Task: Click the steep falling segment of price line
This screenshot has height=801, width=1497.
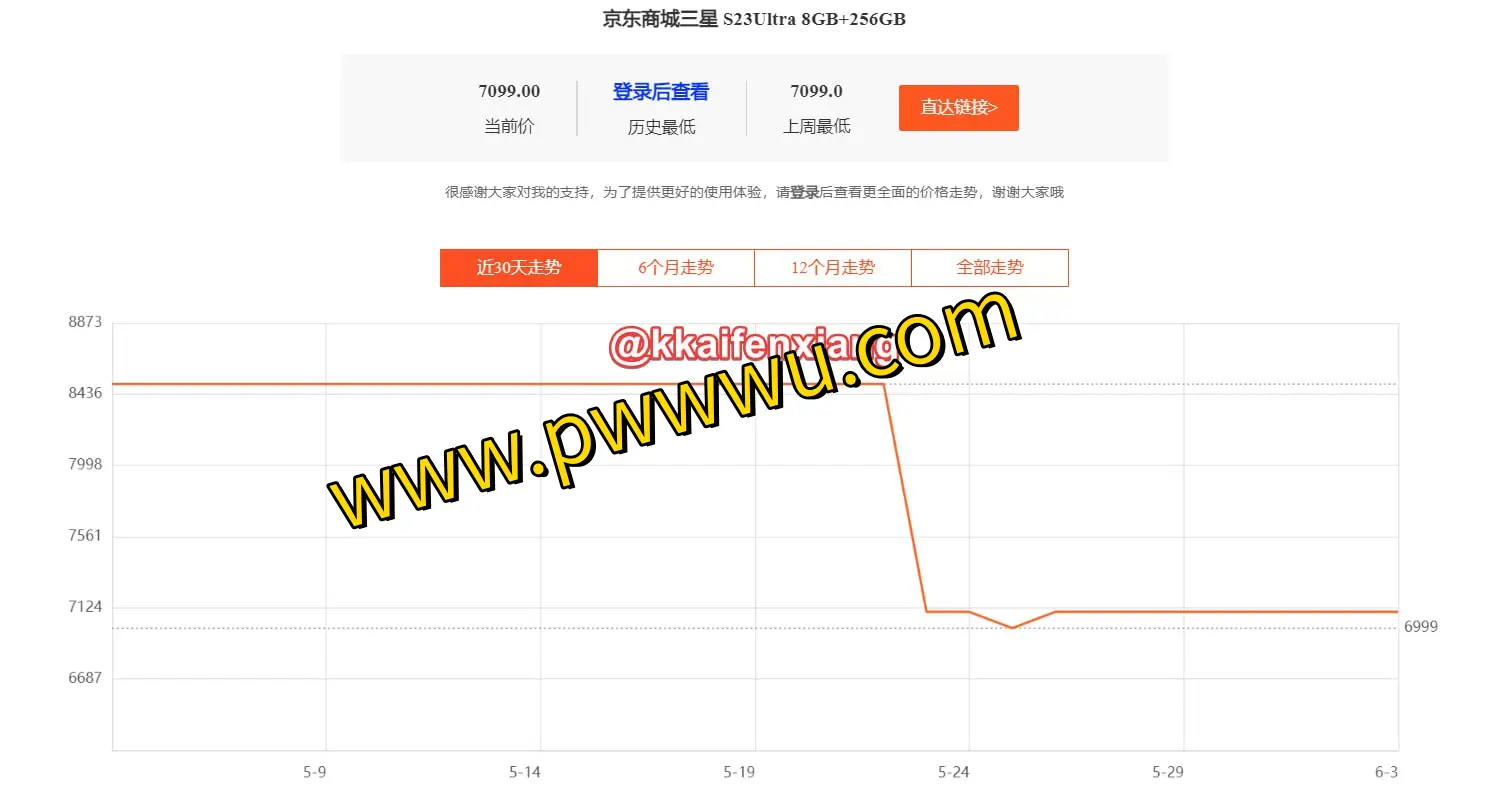Action: 905,497
